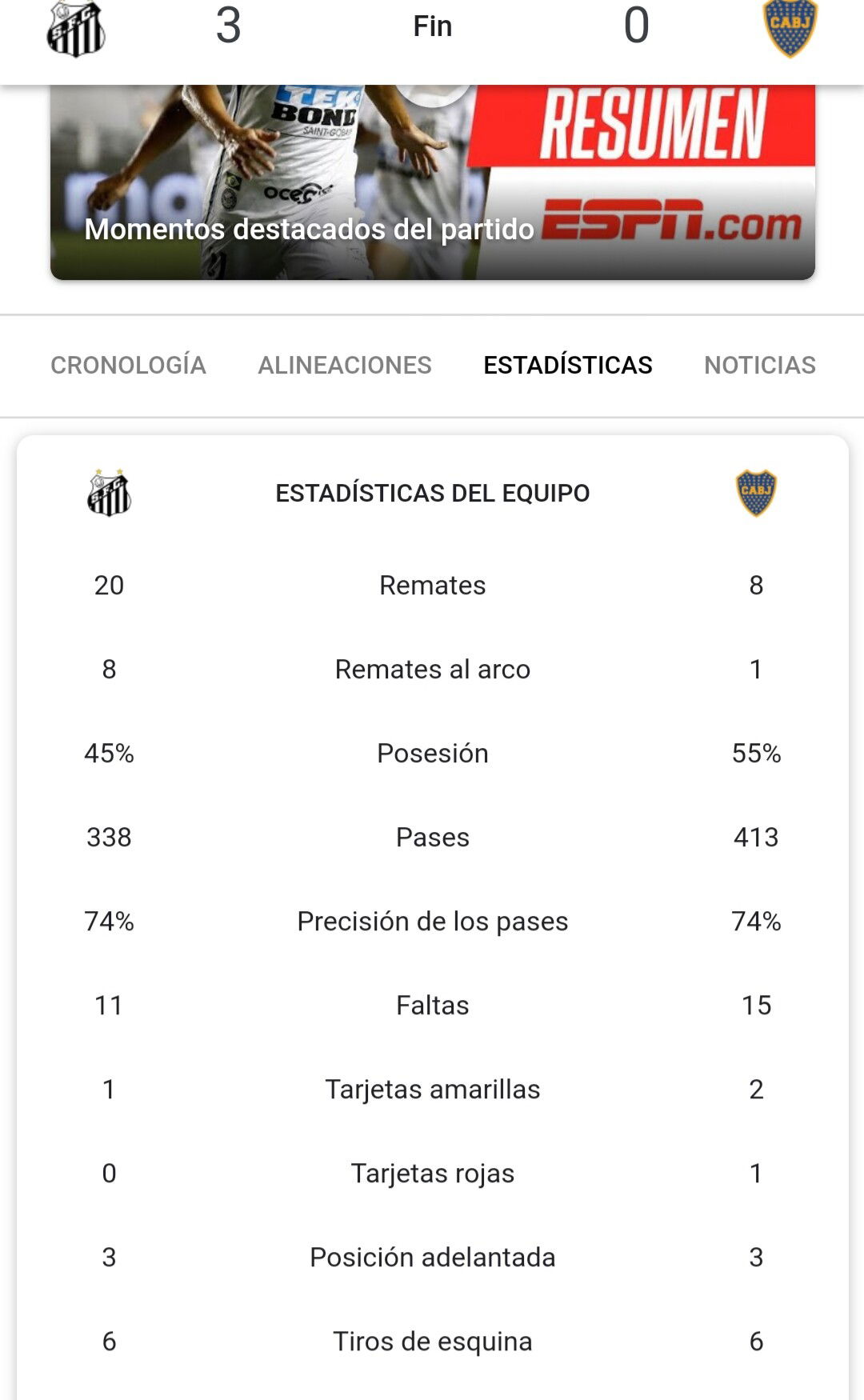
Task: Select the Posesión stat row label
Action: [433, 753]
